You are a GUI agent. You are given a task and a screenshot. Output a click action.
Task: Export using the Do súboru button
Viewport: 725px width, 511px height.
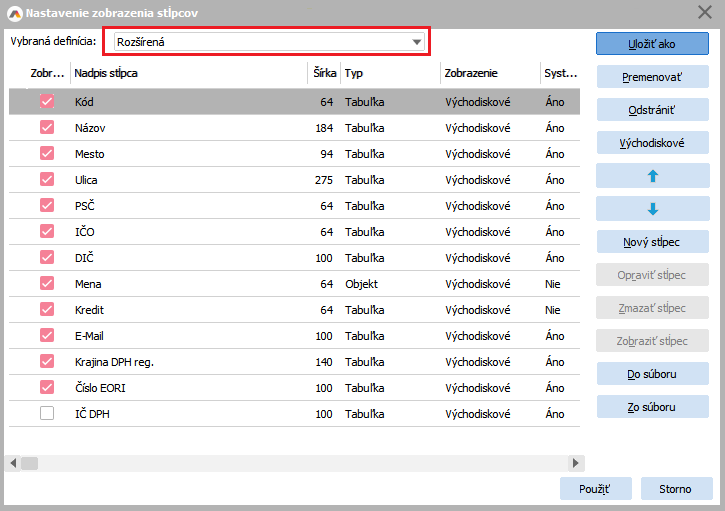click(652, 373)
